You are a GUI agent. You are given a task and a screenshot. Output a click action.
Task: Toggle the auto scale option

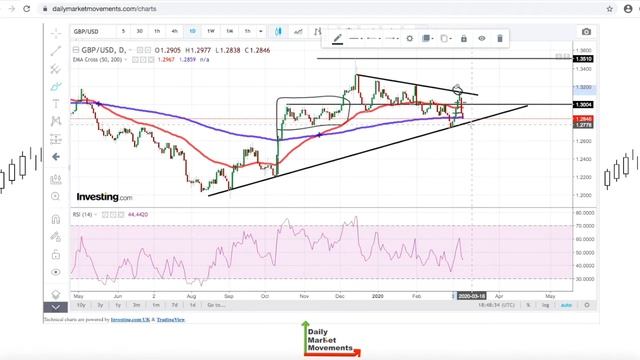[x=567, y=305]
